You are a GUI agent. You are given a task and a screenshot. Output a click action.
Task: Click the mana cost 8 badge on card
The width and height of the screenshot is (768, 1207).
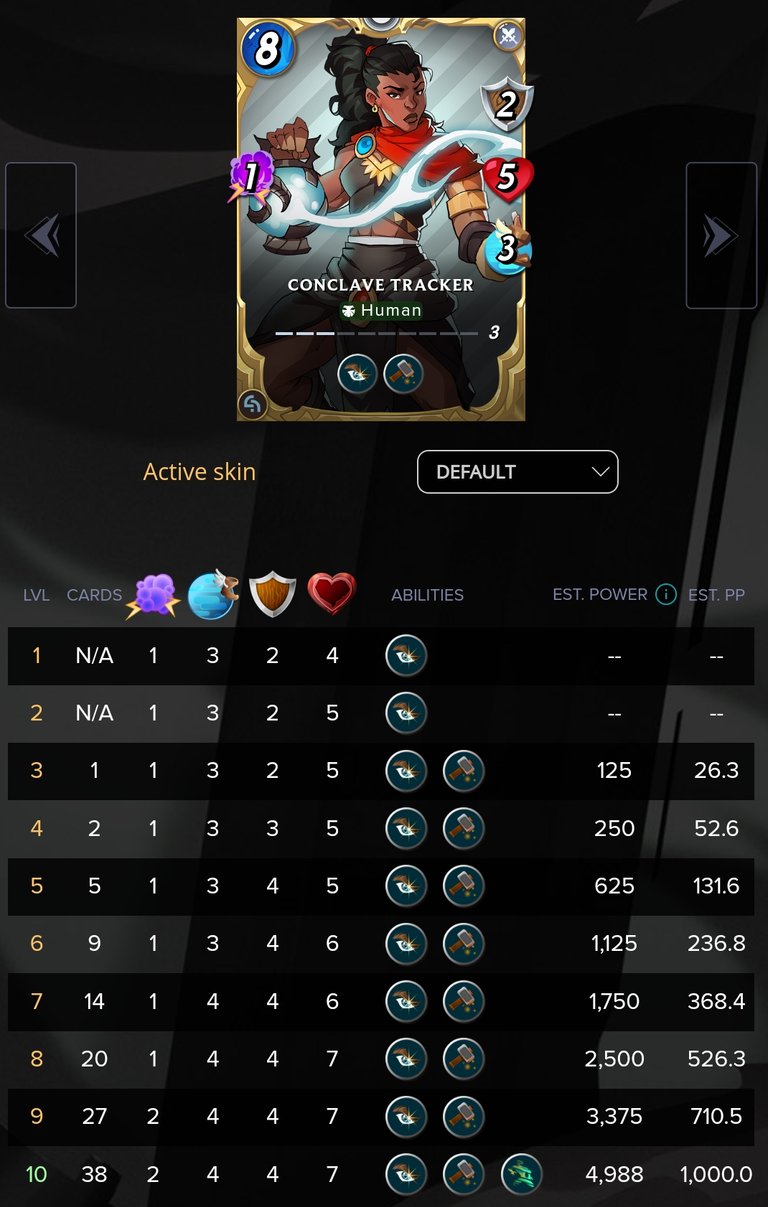tap(265, 50)
